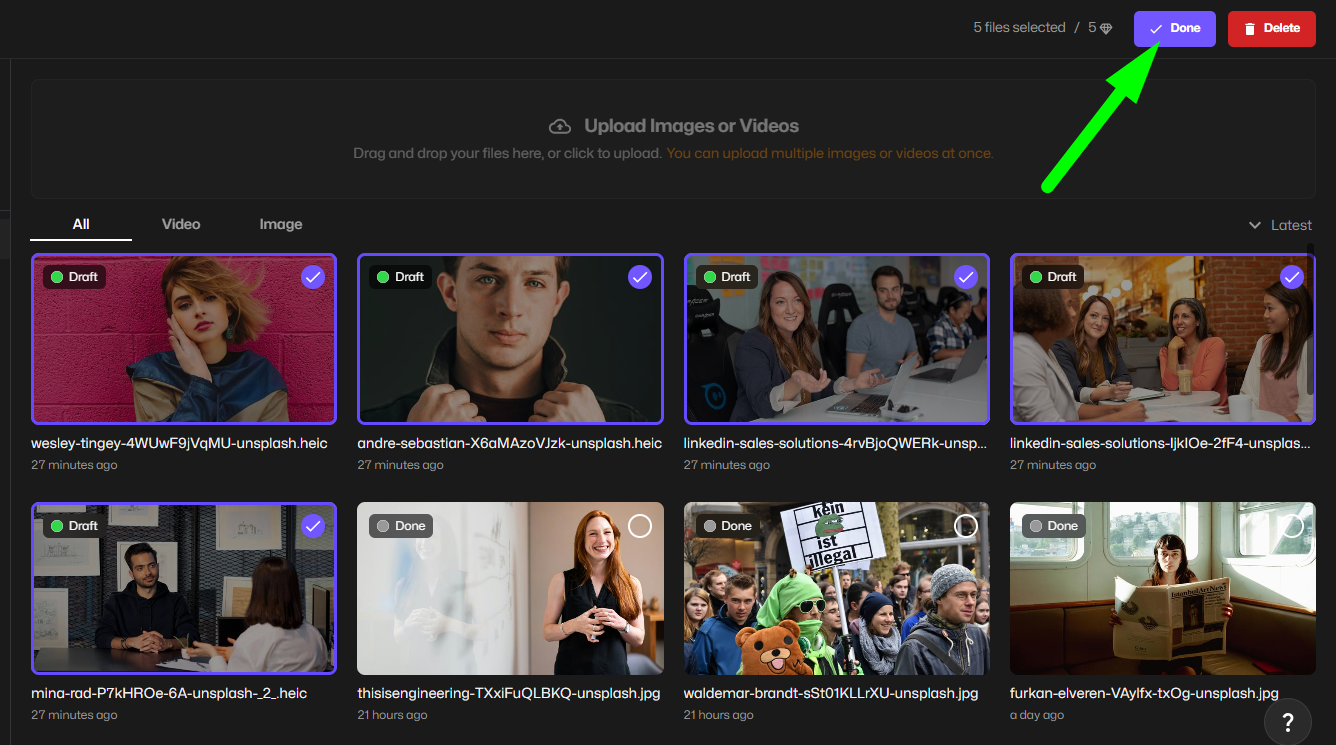
Task: Click the cloud upload icon
Action: coord(560,126)
